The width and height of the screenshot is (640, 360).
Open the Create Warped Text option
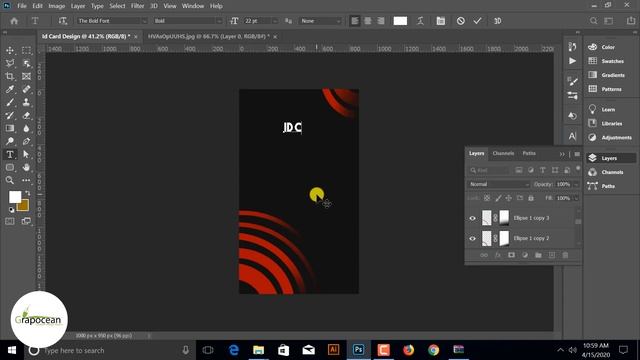click(x=420, y=21)
